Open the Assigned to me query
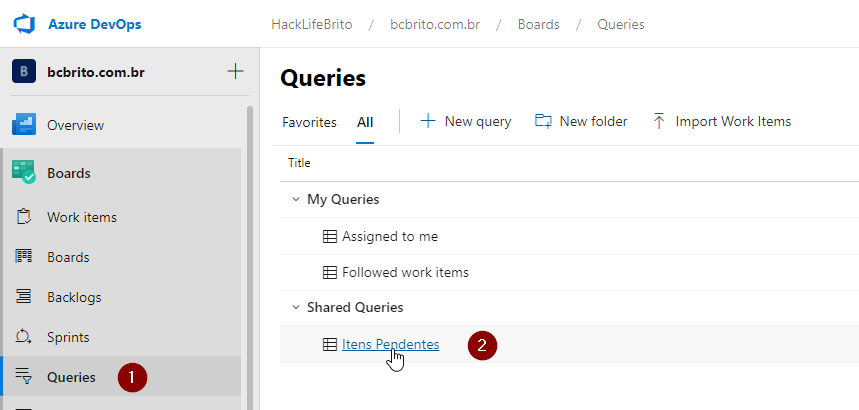 pyautogui.click(x=390, y=236)
